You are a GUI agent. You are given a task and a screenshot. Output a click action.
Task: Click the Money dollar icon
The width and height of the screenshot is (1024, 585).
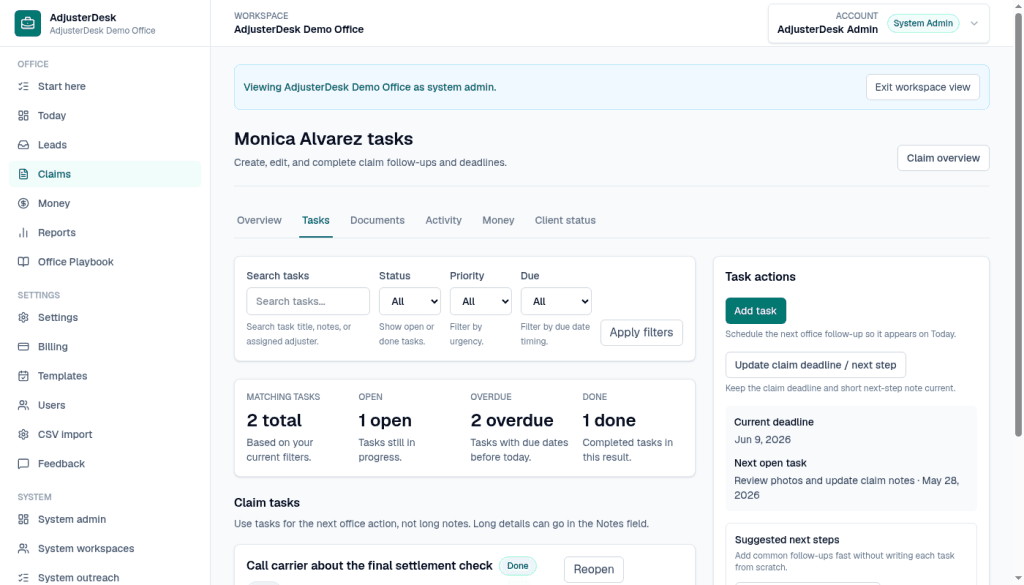[24, 203]
